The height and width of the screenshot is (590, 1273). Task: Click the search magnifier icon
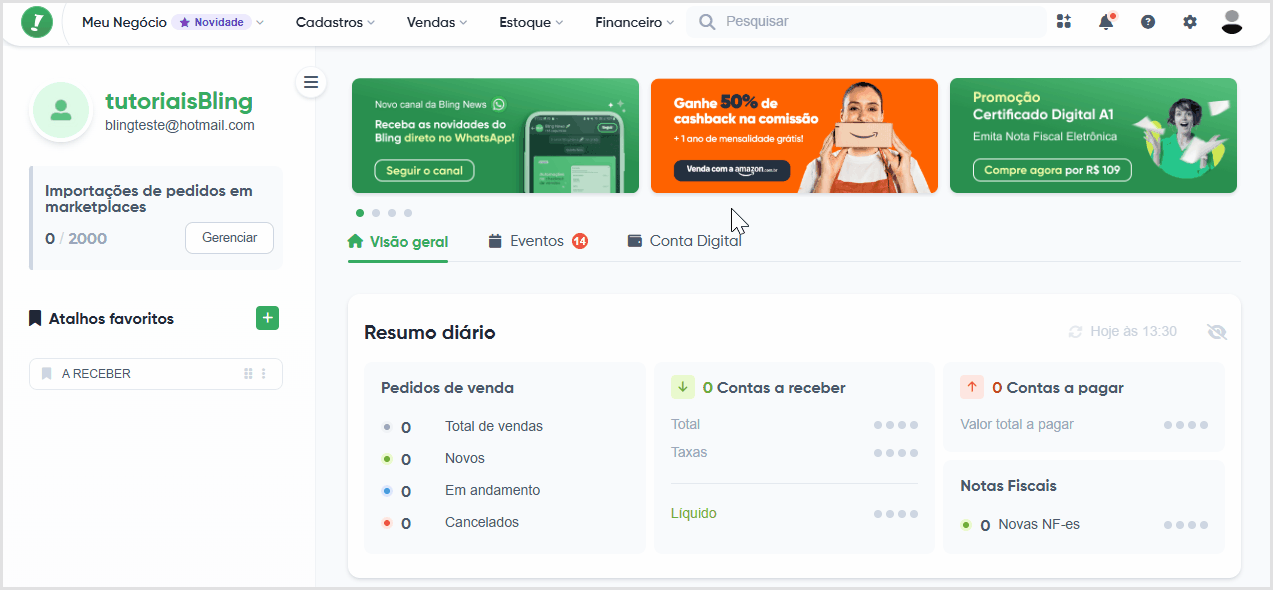(x=707, y=22)
